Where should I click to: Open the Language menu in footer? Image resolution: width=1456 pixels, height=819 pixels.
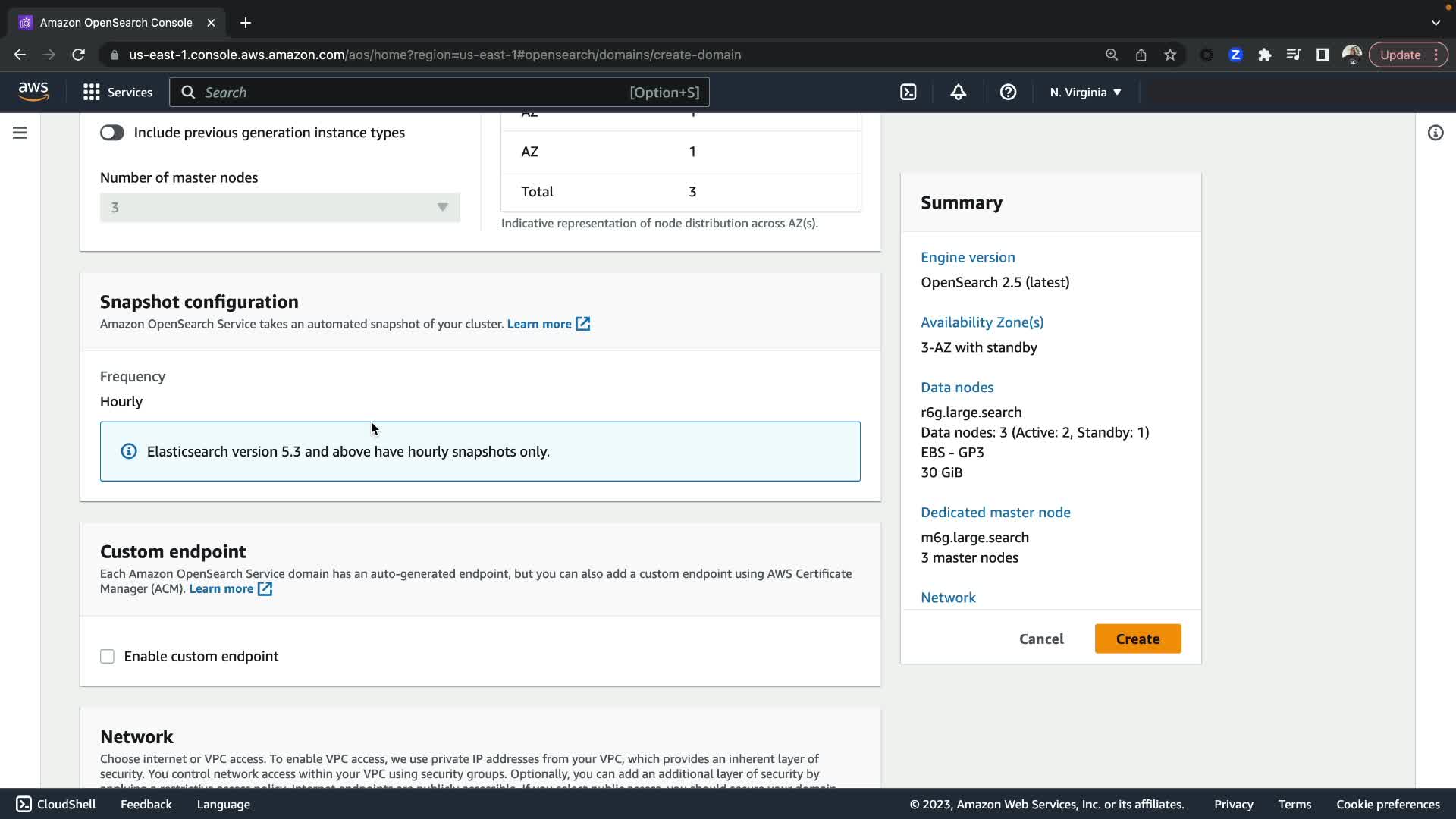pos(223,804)
